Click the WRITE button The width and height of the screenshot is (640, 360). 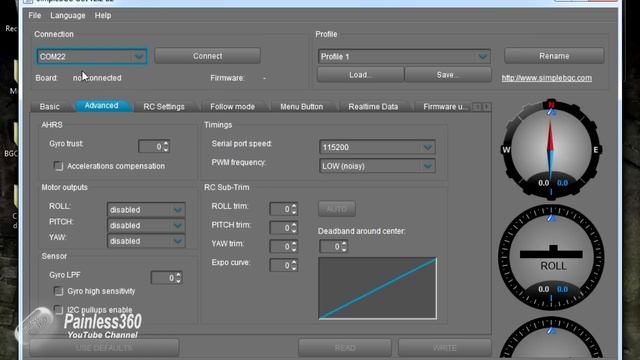pyautogui.click(x=444, y=348)
